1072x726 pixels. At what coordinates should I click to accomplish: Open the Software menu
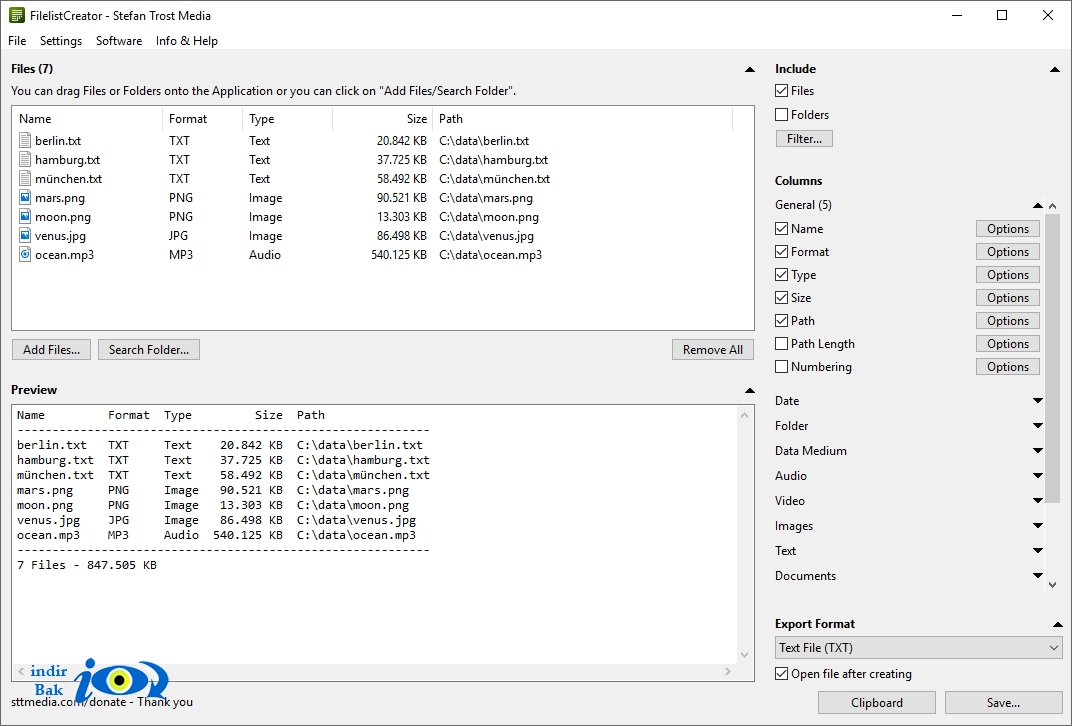tap(119, 40)
